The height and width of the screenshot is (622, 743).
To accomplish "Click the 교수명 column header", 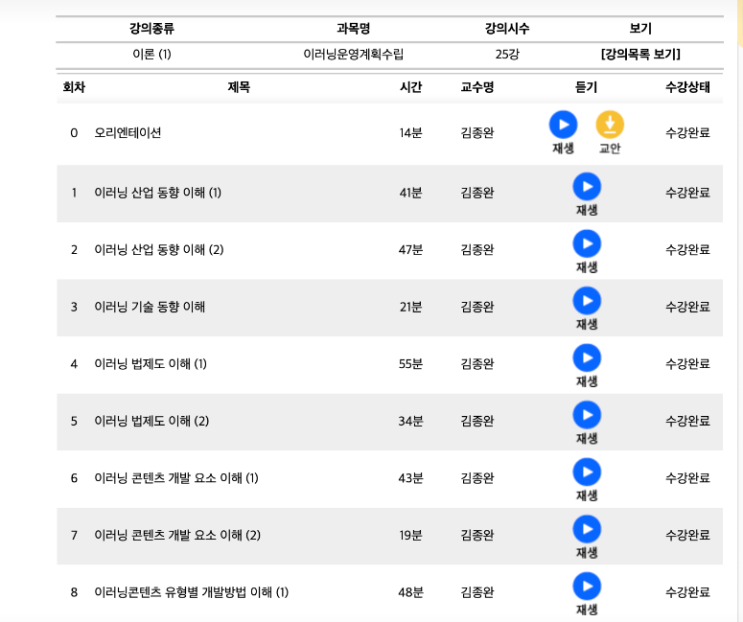I will (477, 88).
